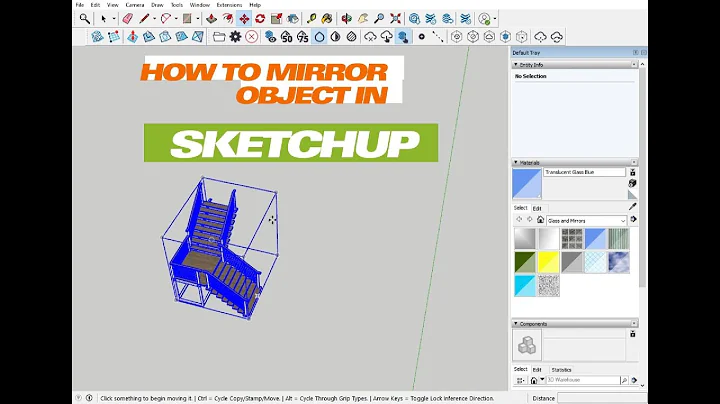Select the Rotate tool

point(260,18)
